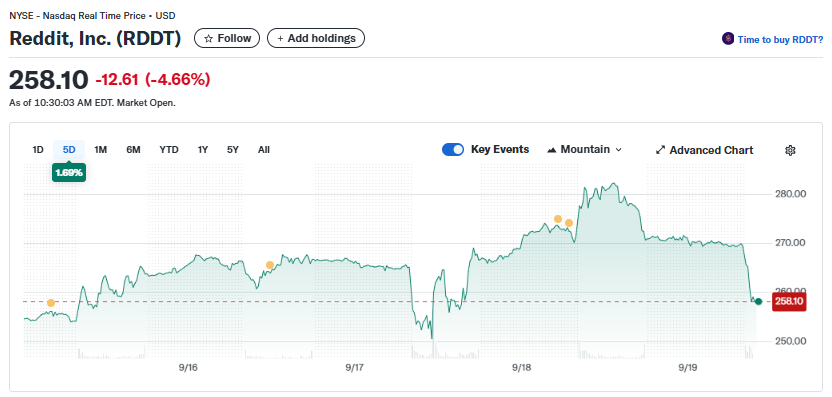The image size is (832, 397).
Task: Select the 1D time range
Action: coord(38,150)
